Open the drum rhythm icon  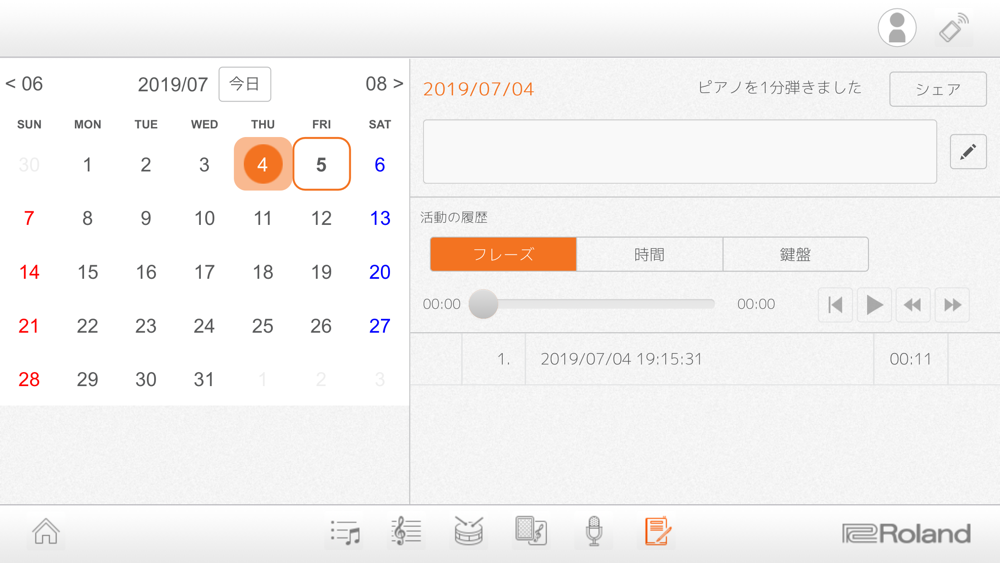469,532
